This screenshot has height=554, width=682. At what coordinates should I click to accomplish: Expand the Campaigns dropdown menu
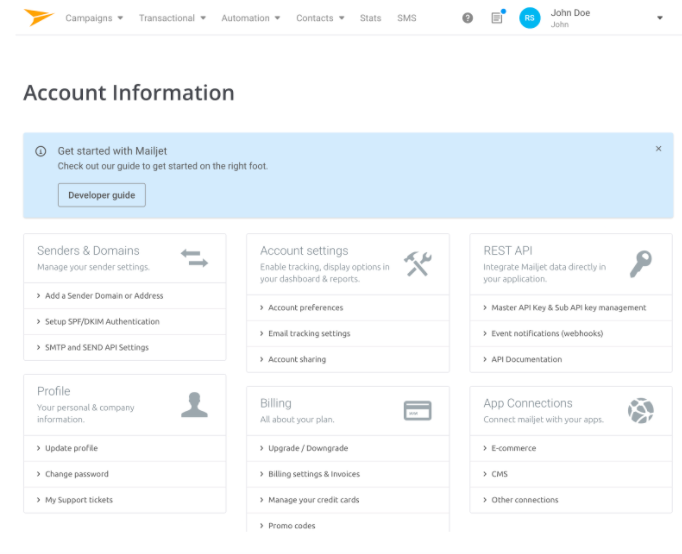point(94,18)
